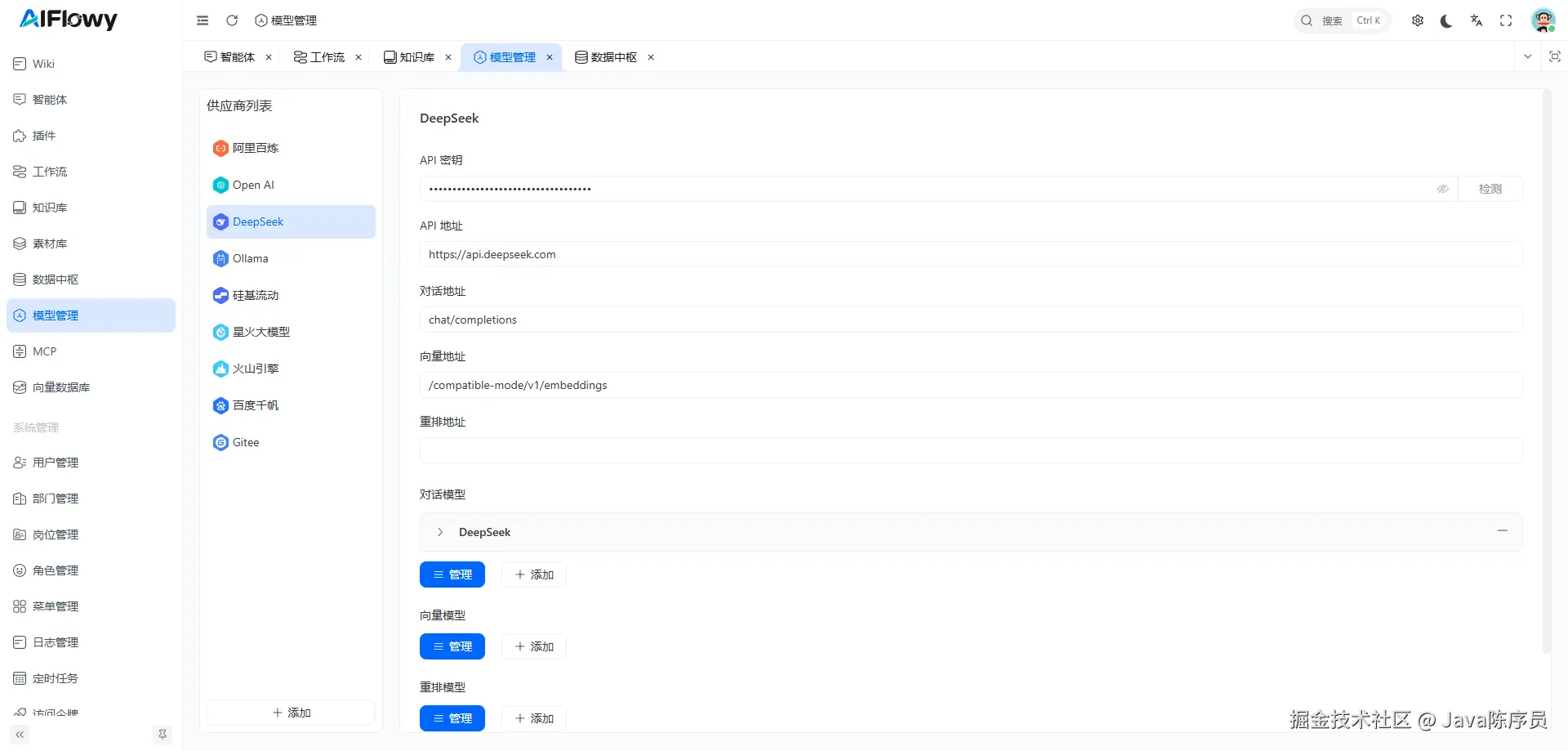Select the 百度千帆 provider
The width and height of the screenshot is (1568, 751).
point(291,405)
